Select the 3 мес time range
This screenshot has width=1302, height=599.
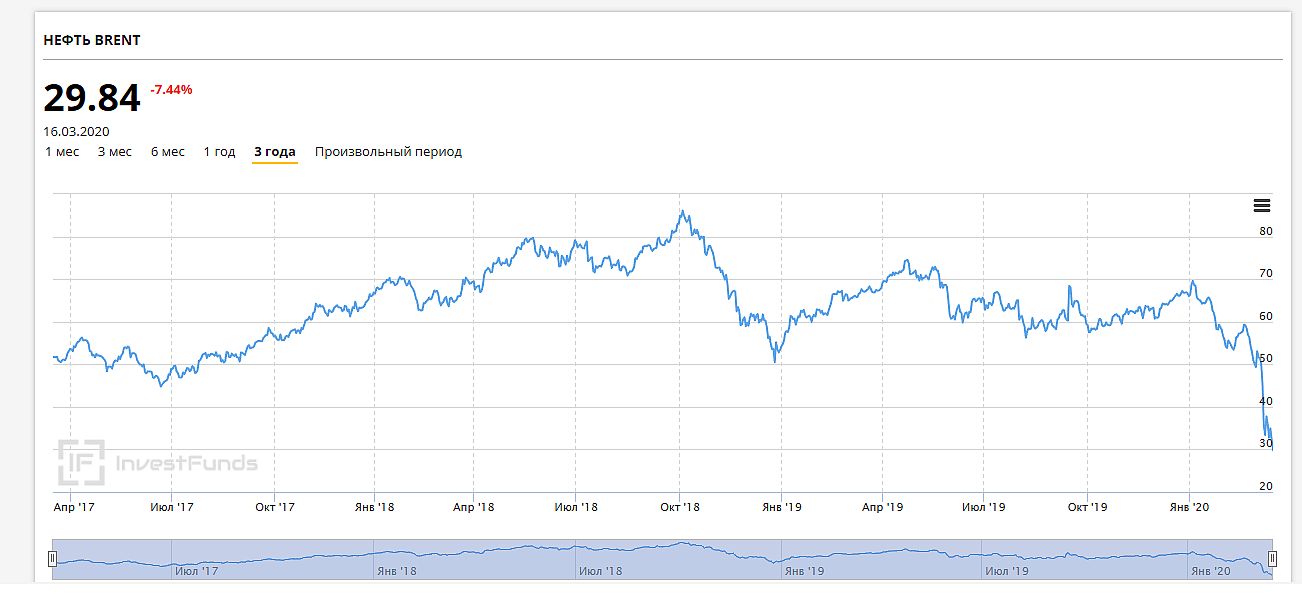(x=114, y=152)
